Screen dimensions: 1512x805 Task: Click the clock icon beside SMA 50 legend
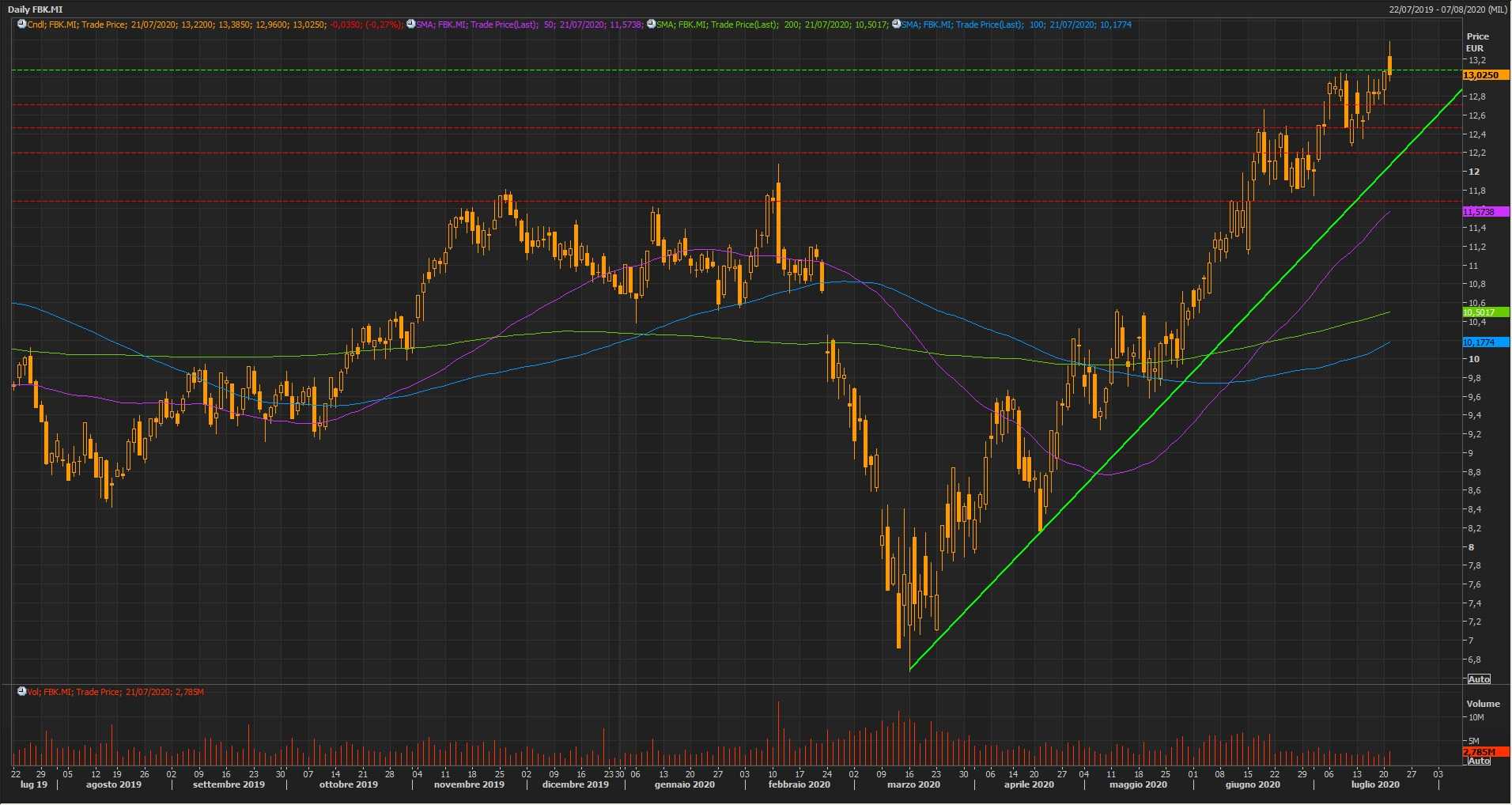[x=410, y=25]
